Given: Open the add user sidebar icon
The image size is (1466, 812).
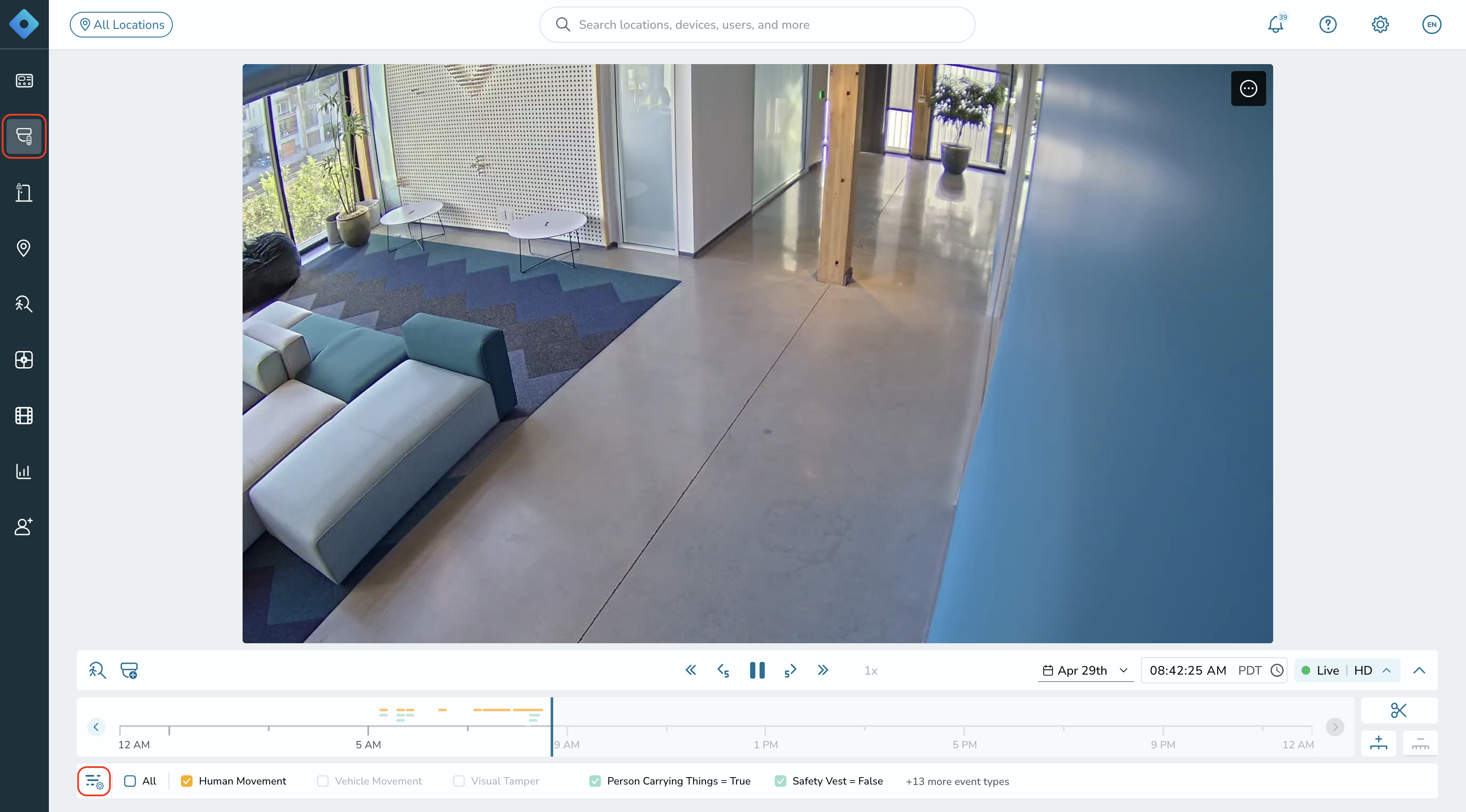Looking at the screenshot, I should pyautogui.click(x=24, y=526).
